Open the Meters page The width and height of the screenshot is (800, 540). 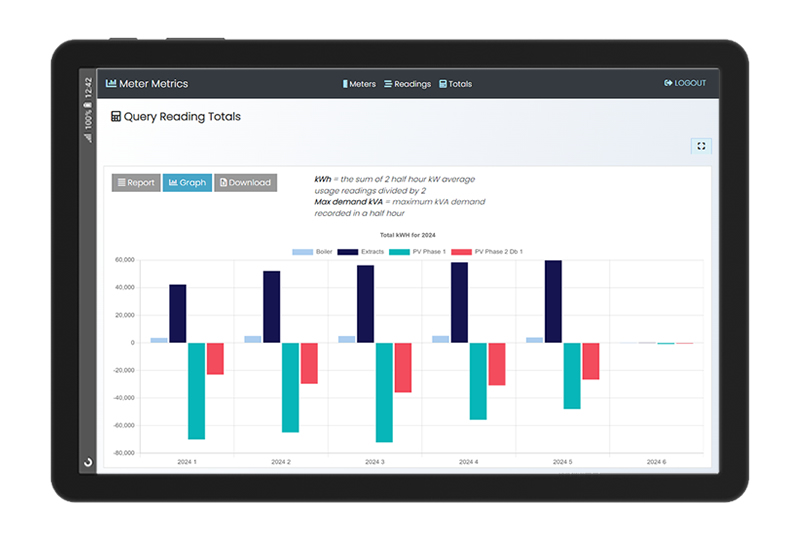[x=359, y=84]
